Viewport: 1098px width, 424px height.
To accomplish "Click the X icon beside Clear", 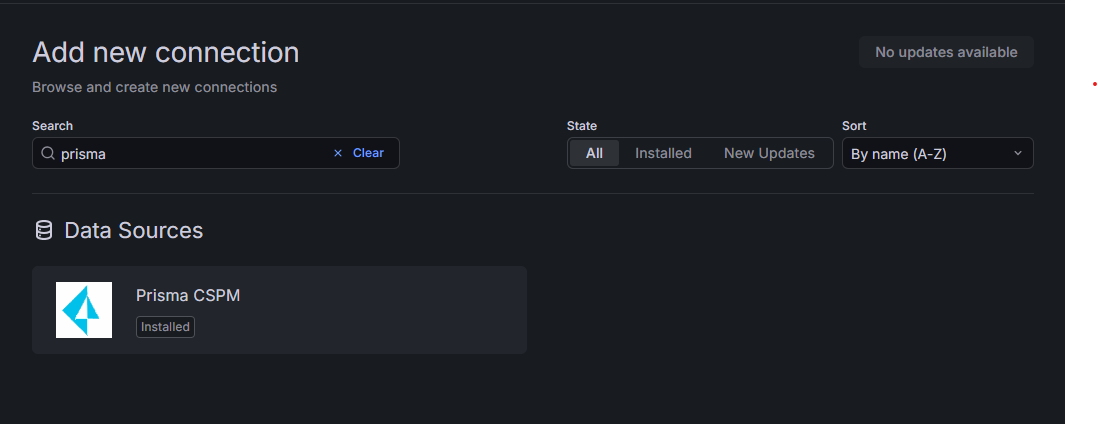I will pos(338,153).
